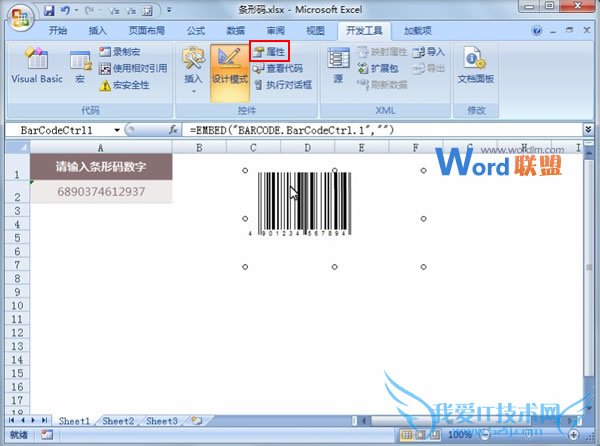This screenshot has height=446, width=600.
Task: Switch to Sheet2 tab
Action: coord(118,421)
